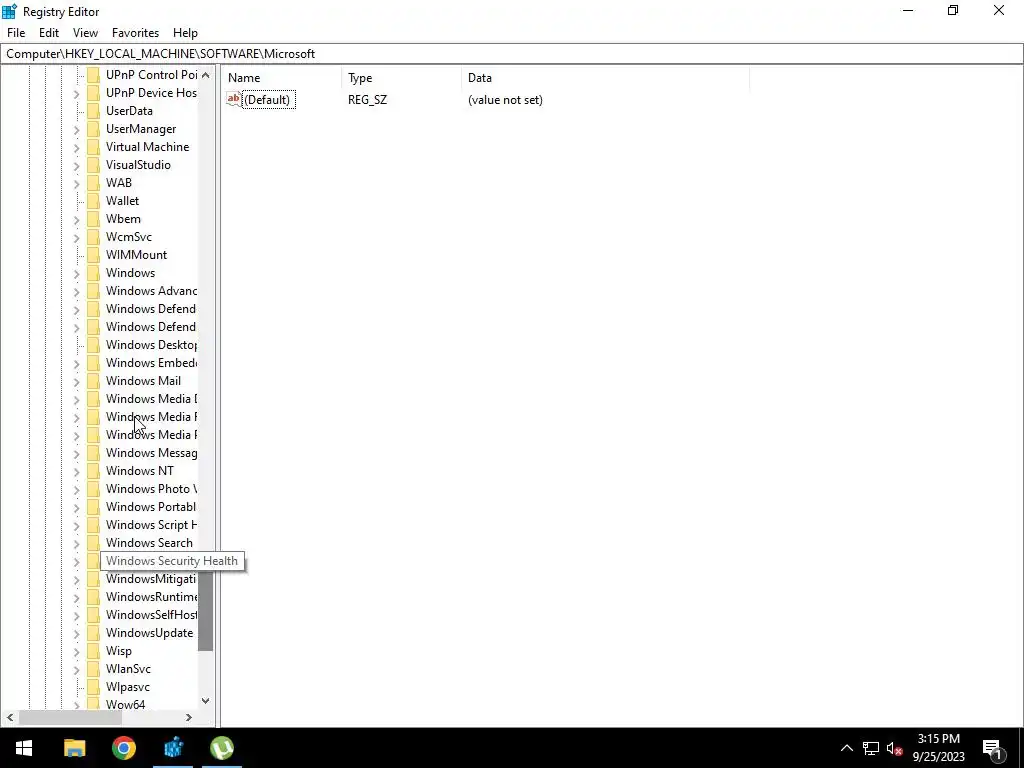This screenshot has height=768, width=1024.
Task: Expand the Windows NT key
Action: click(76, 472)
